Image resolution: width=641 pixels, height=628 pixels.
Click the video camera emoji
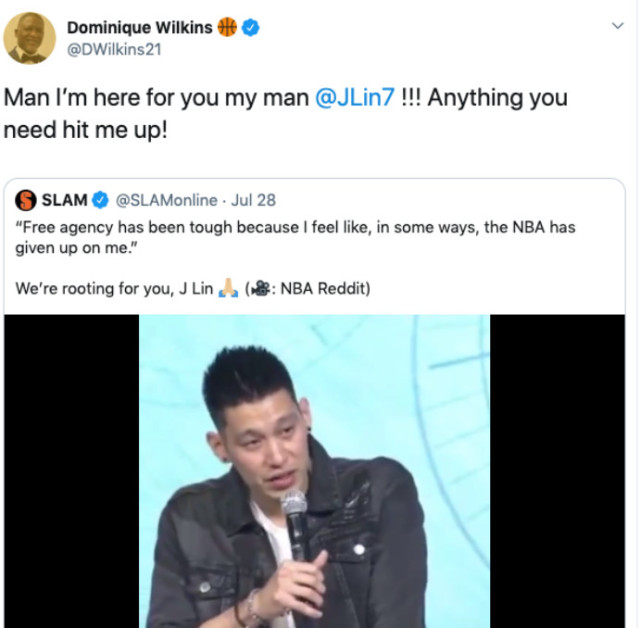click(x=260, y=288)
